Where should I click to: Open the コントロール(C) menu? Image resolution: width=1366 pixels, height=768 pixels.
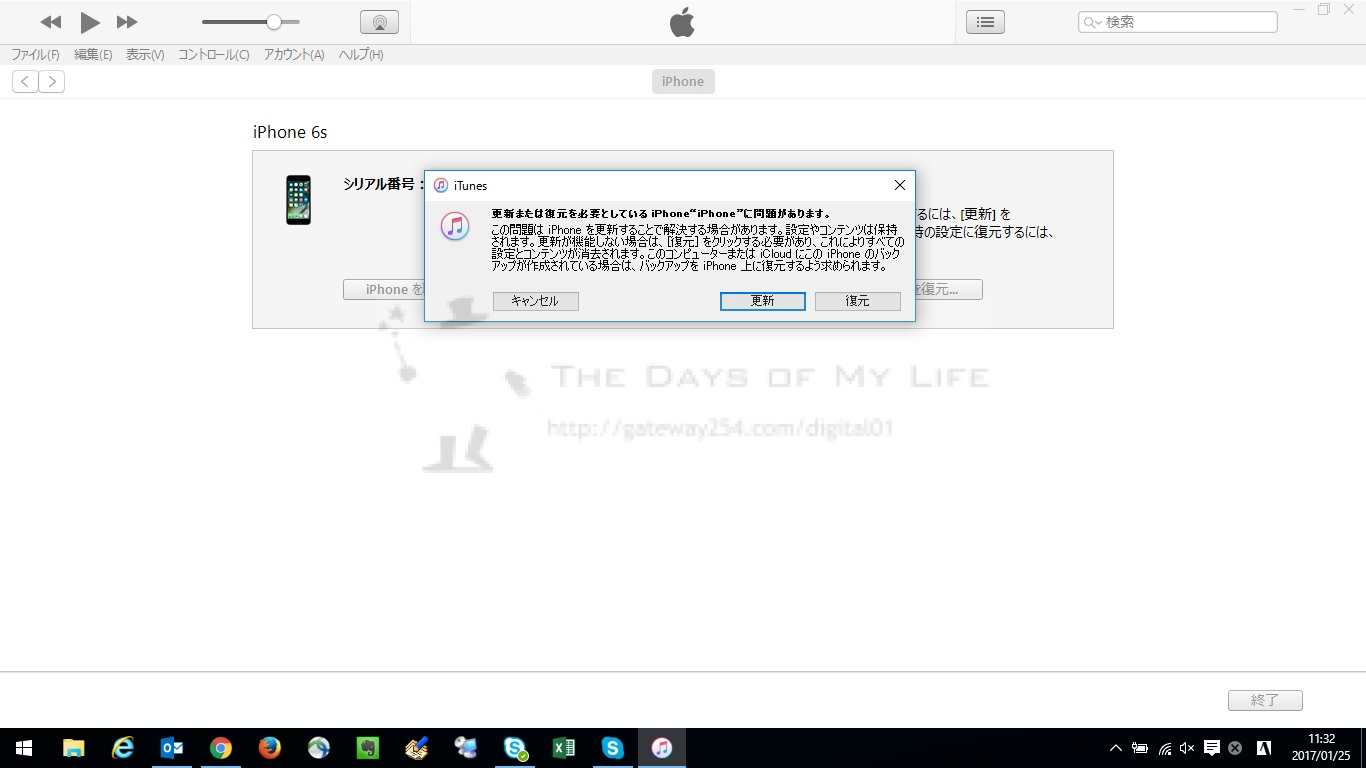(x=214, y=55)
